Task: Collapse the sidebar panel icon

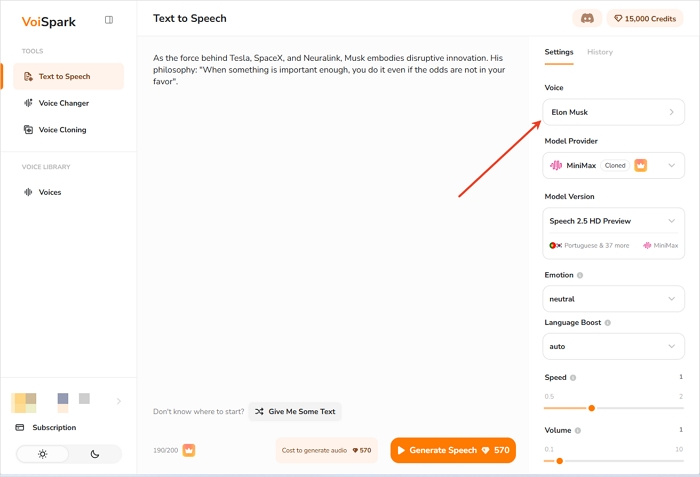Action: pyautogui.click(x=109, y=19)
